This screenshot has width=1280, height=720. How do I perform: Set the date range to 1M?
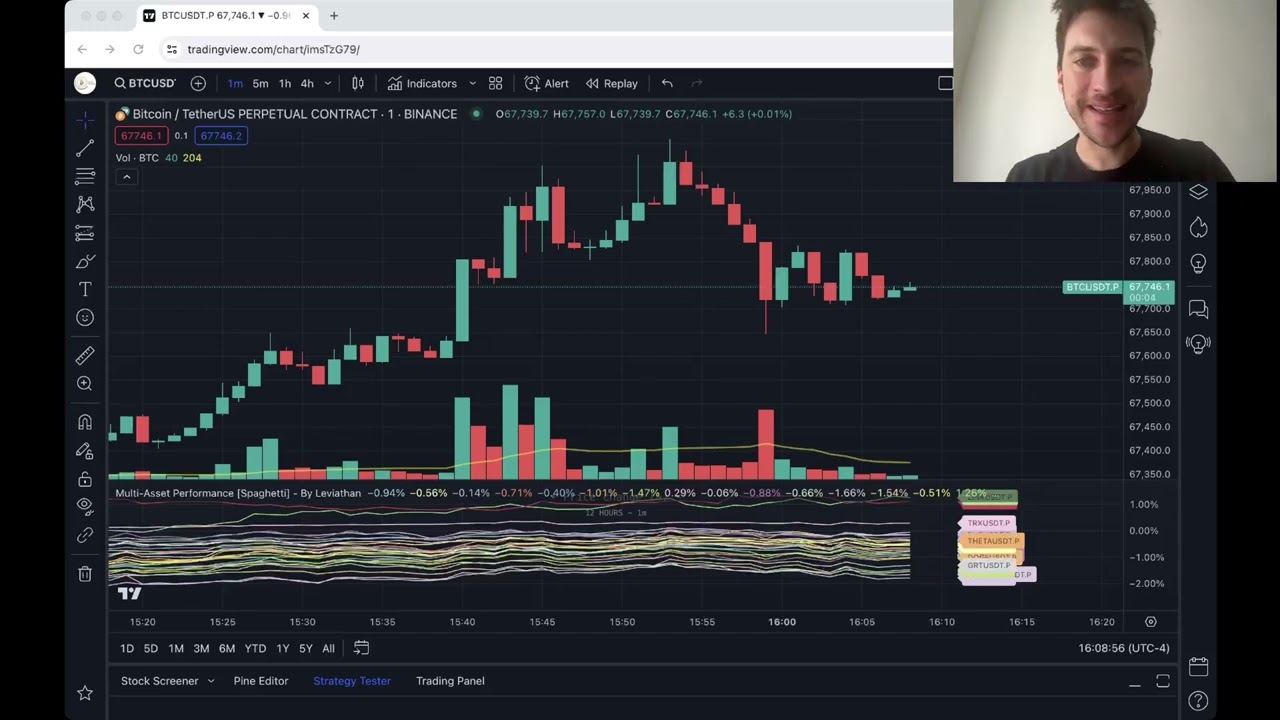coord(176,649)
